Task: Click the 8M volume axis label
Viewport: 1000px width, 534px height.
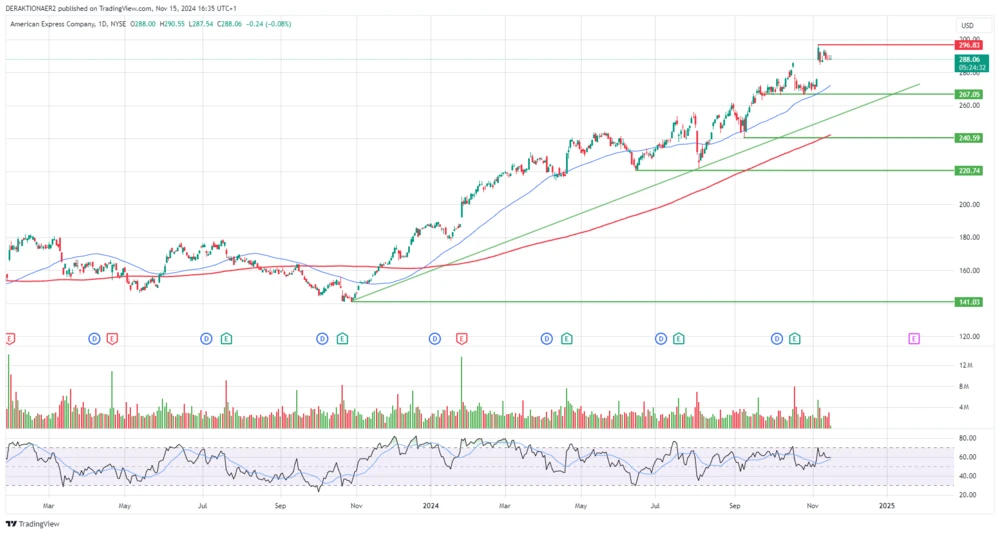Action: click(964, 387)
